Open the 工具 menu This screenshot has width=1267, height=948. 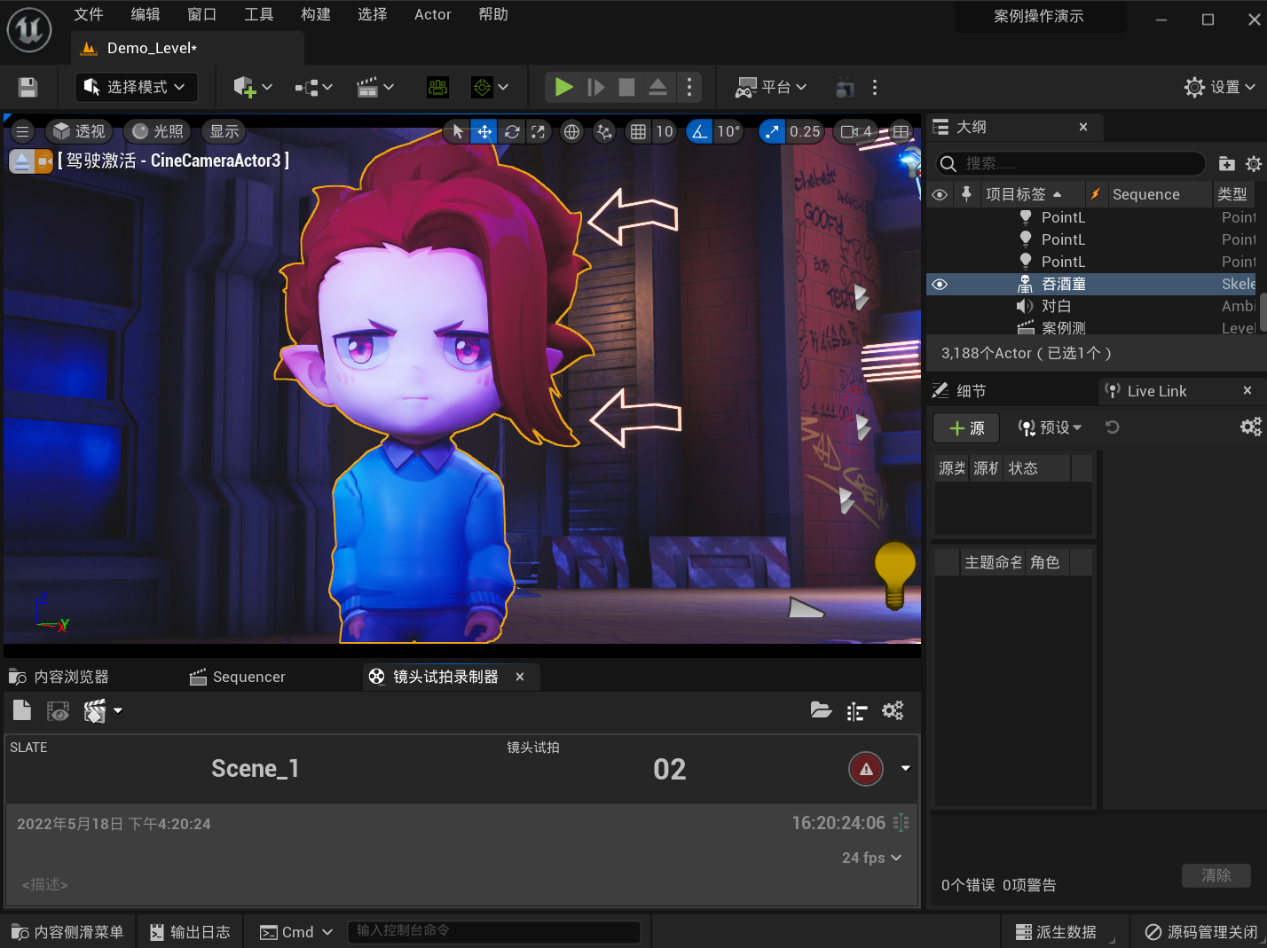coord(259,14)
